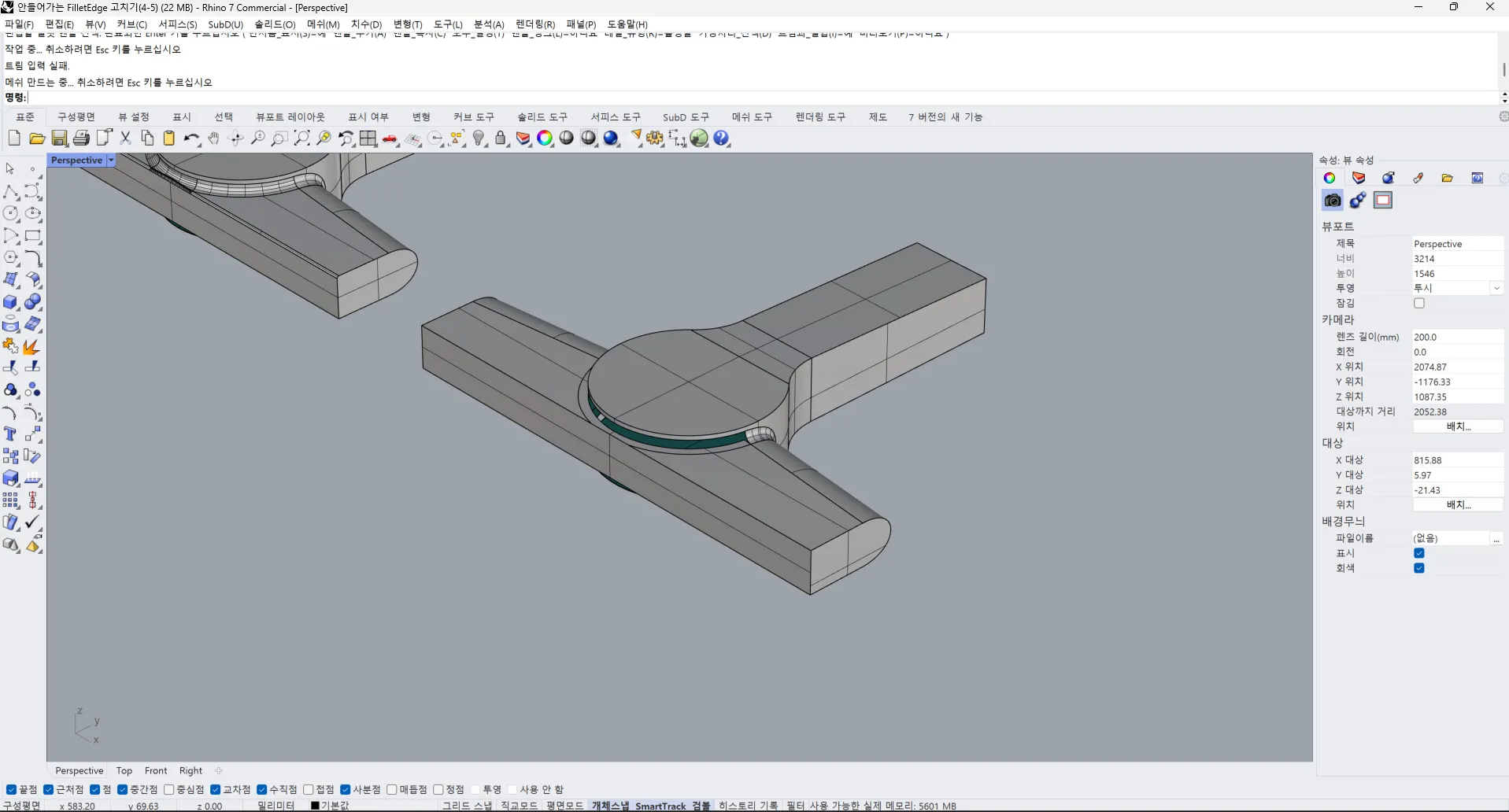Image resolution: width=1509 pixels, height=812 pixels.
Task: Open Help with the question mark icon
Action: click(x=721, y=138)
